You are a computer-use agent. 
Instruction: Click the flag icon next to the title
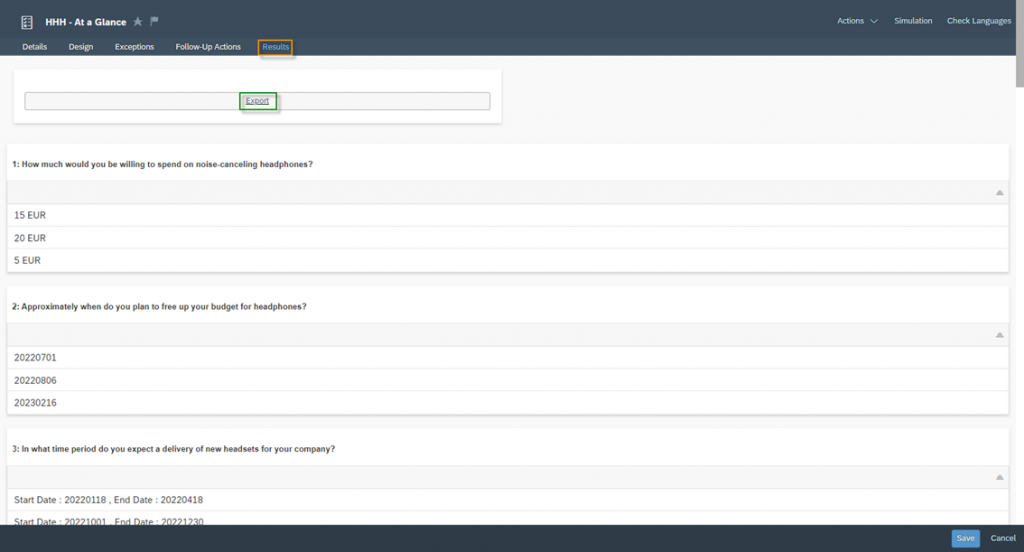[x=154, y=21]
